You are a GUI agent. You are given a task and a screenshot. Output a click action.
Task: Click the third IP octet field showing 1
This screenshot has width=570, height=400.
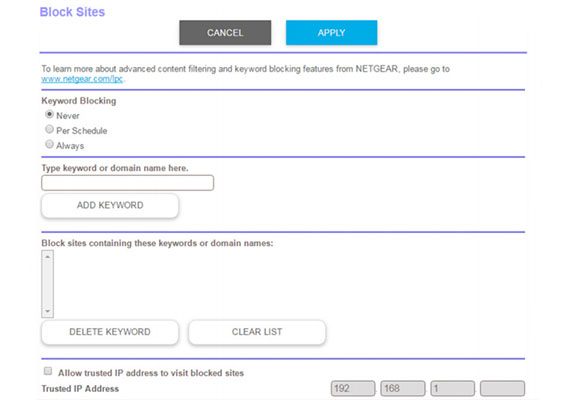tap(453, 388)
